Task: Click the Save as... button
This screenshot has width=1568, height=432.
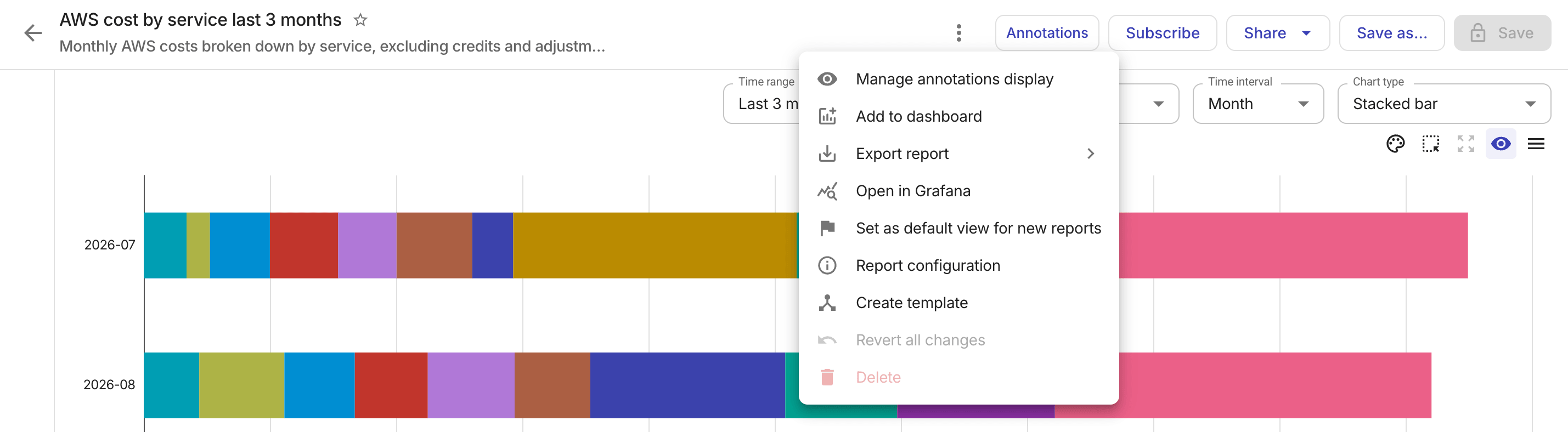Action: [1391, 33]
